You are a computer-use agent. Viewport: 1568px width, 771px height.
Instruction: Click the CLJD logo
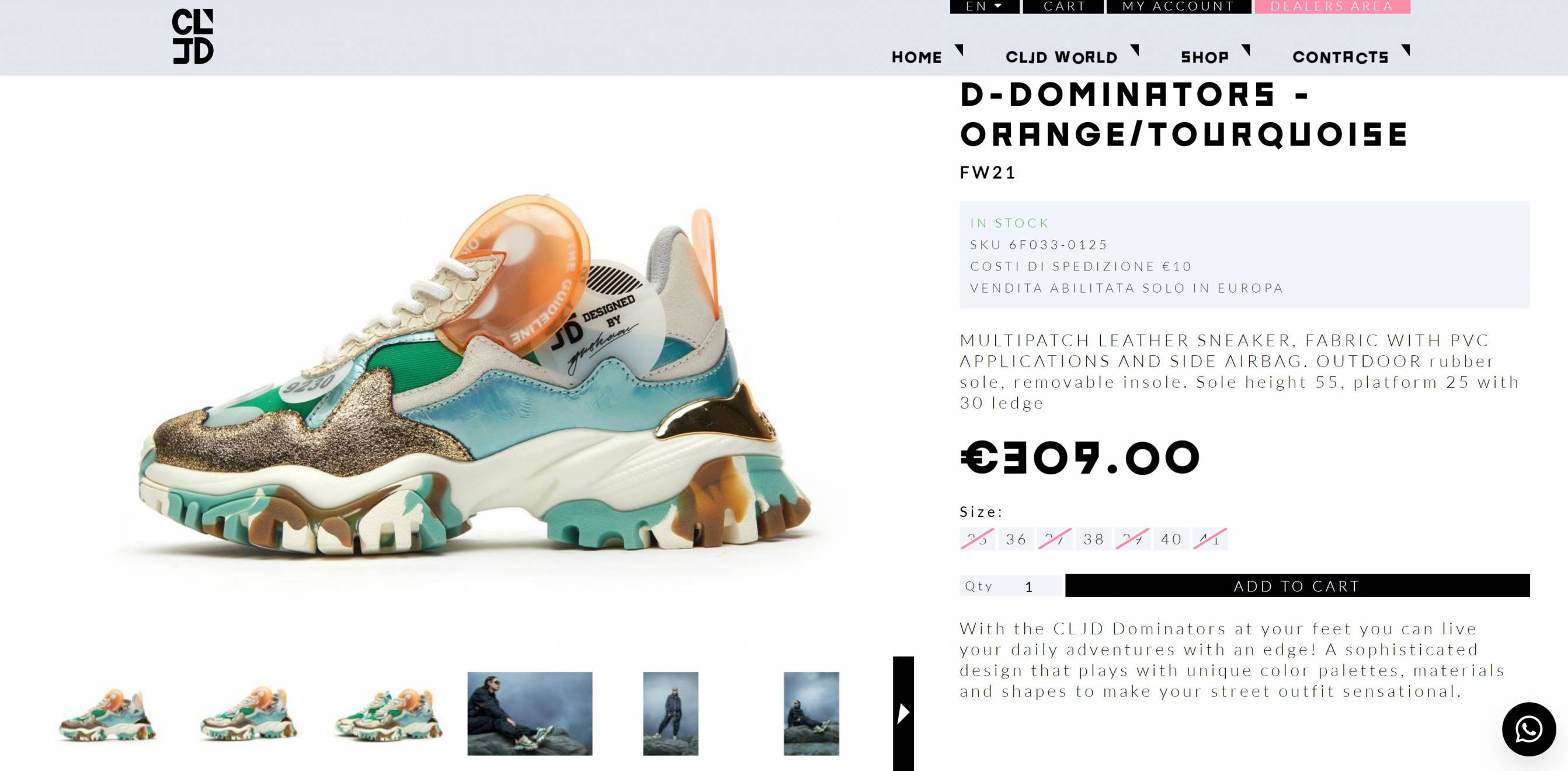click(192, 36)
